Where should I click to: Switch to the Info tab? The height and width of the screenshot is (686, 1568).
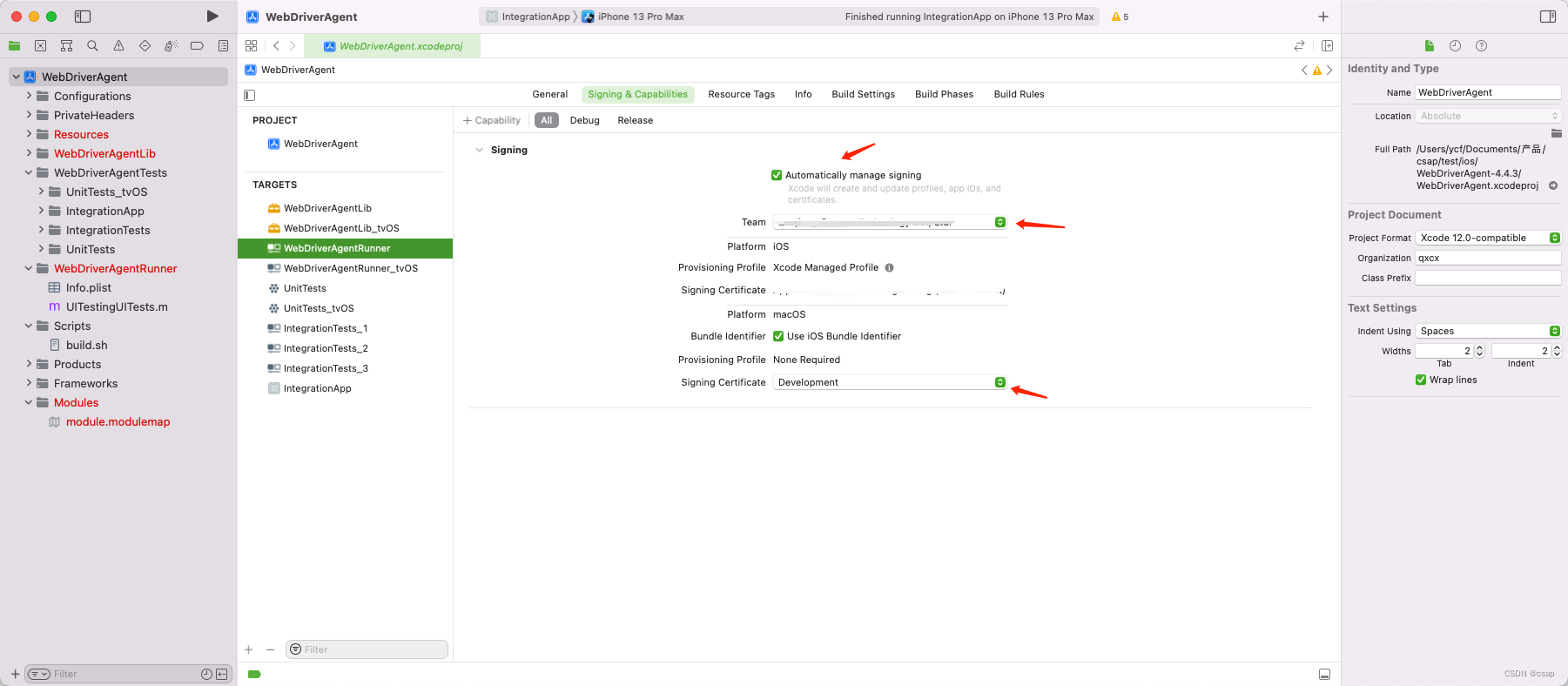point(803,94)
